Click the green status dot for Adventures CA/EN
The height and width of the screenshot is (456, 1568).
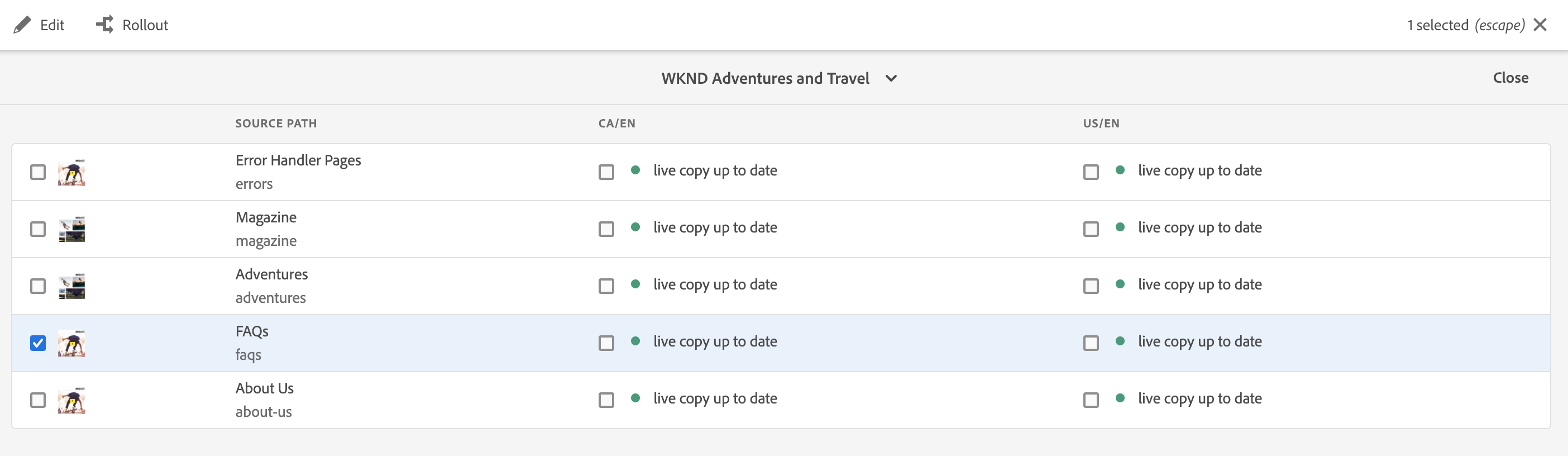[635, 284]
